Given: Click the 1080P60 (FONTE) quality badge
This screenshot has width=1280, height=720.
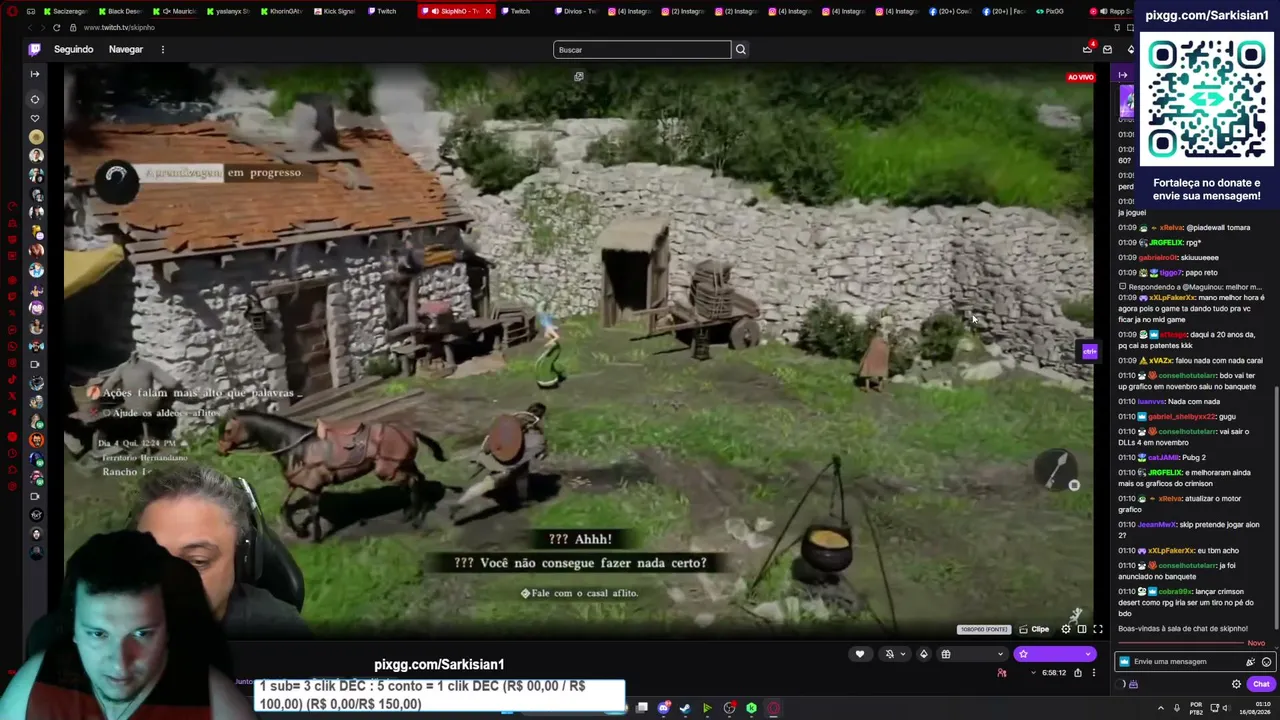Looking at the screenshot, I should coord(984,629).
